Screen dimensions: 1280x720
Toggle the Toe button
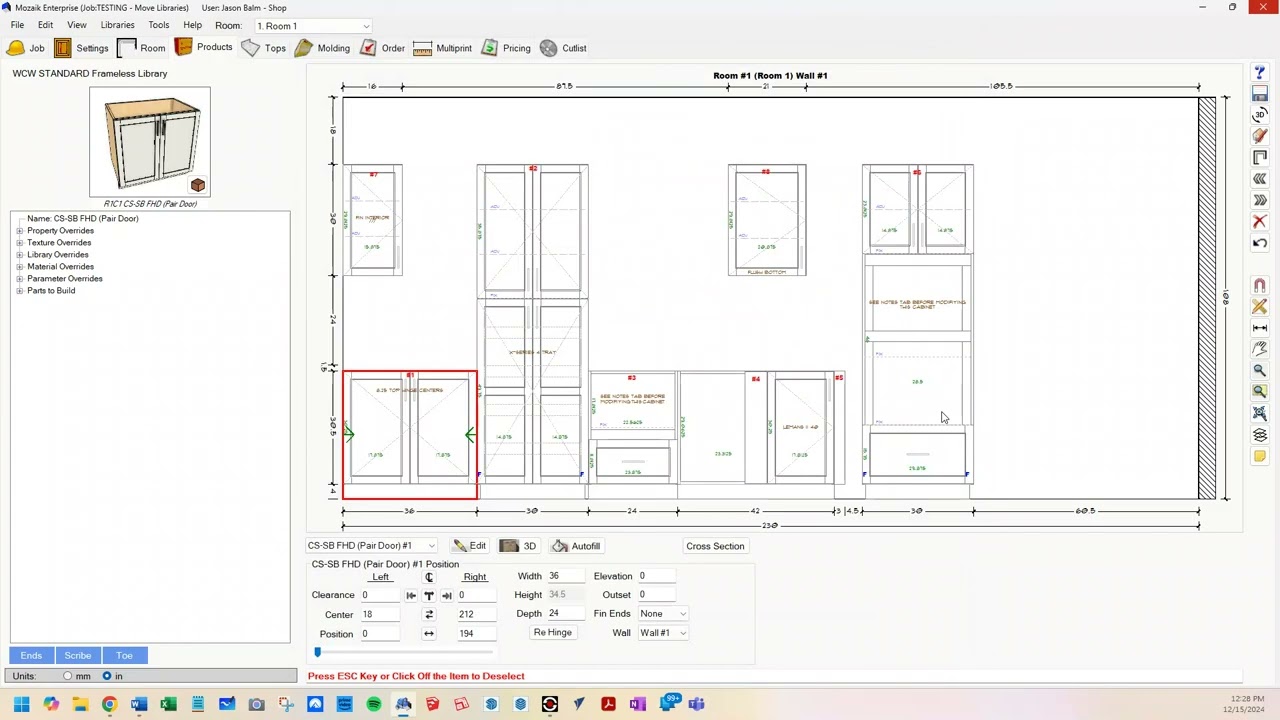coord(124,656)
